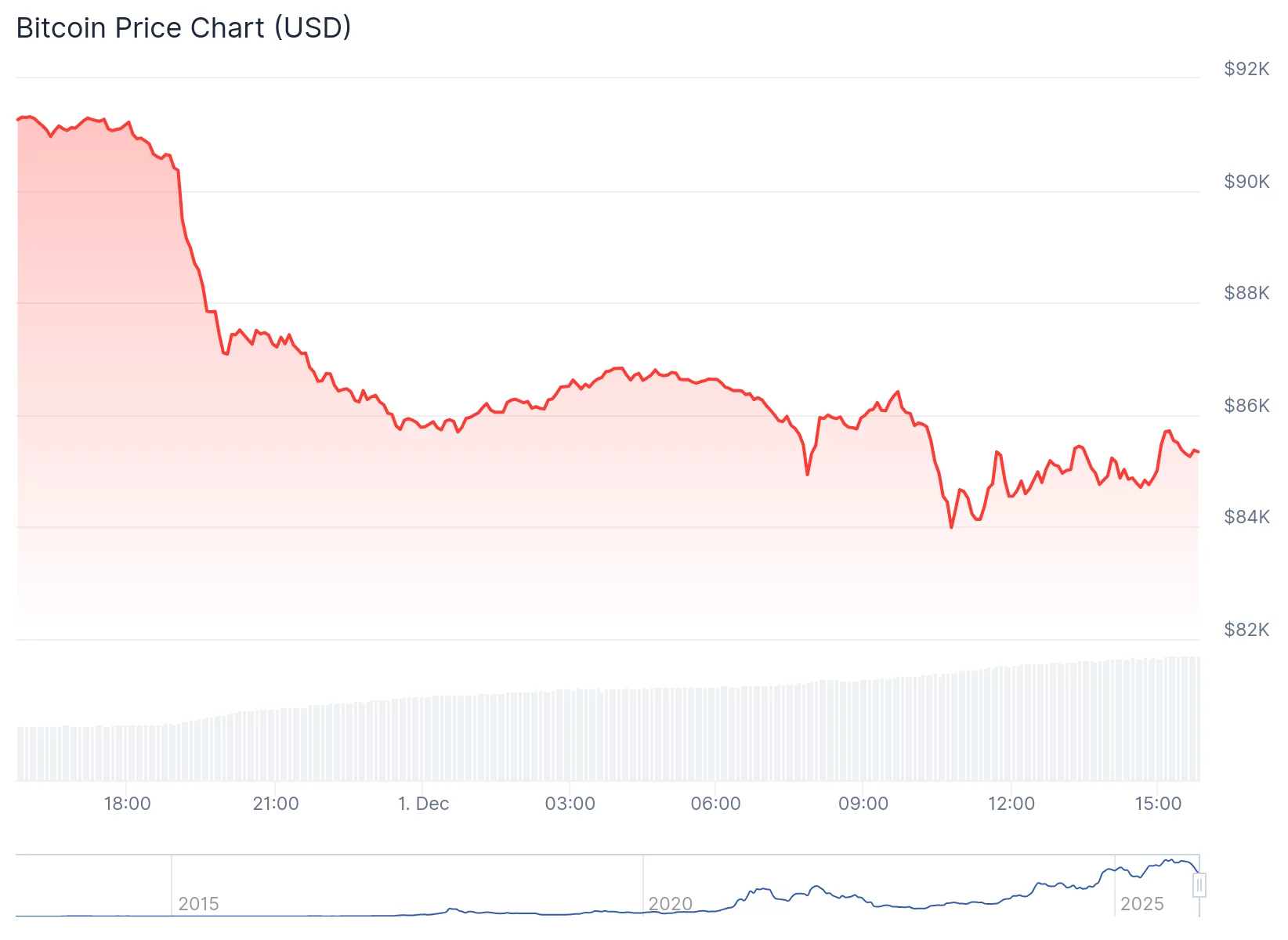Click the 15:00 time axis label
1288x940 pixels.
1158,804
